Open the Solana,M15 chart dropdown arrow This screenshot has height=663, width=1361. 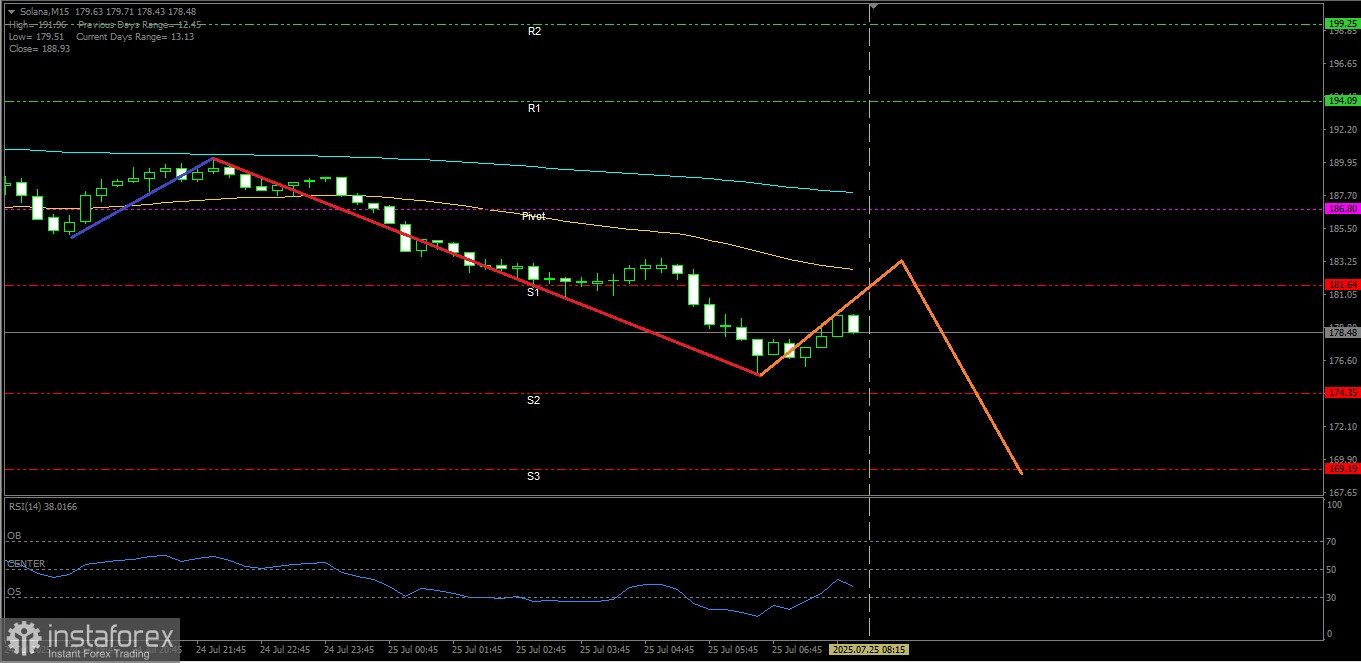[x=11, y=12]
